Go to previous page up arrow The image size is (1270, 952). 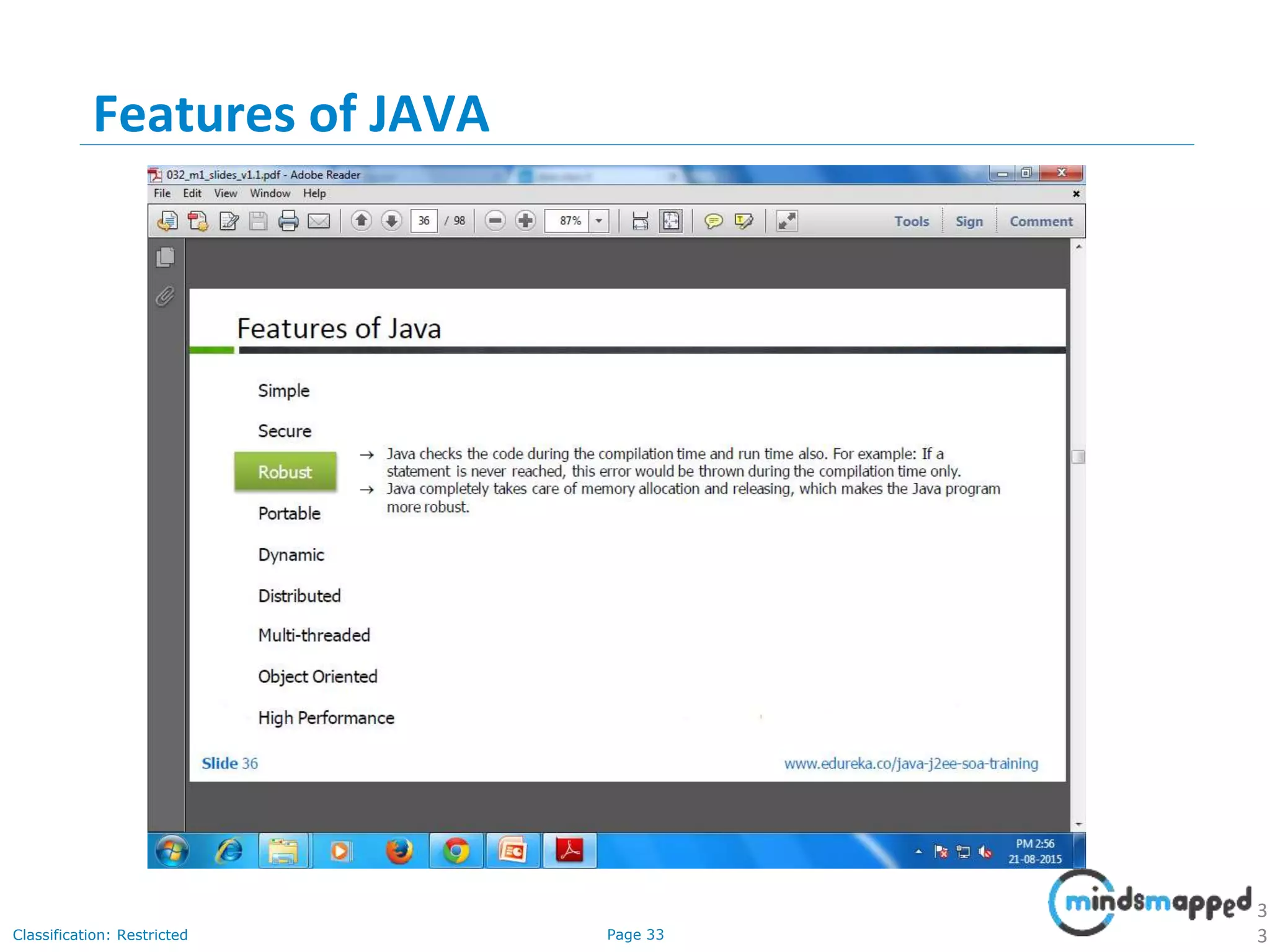click(x=362, y=221)
